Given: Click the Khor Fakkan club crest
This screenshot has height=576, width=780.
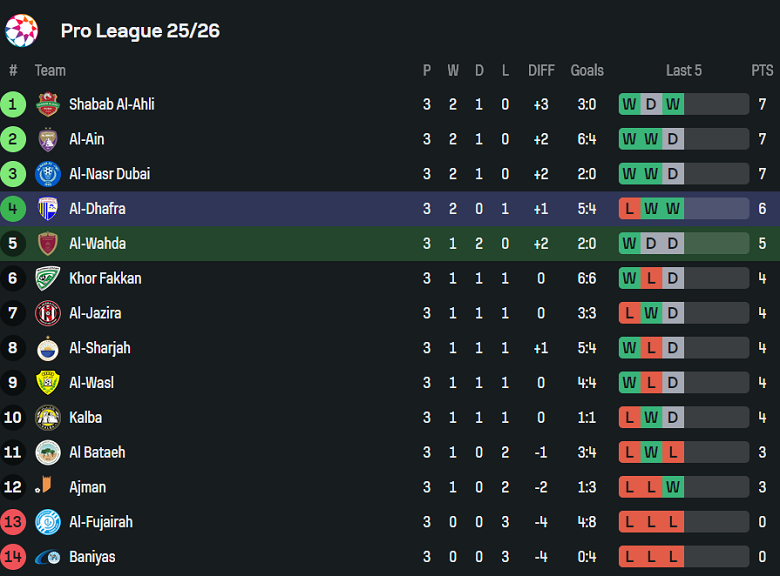Looking at the screenshot, I should [48, 278].
